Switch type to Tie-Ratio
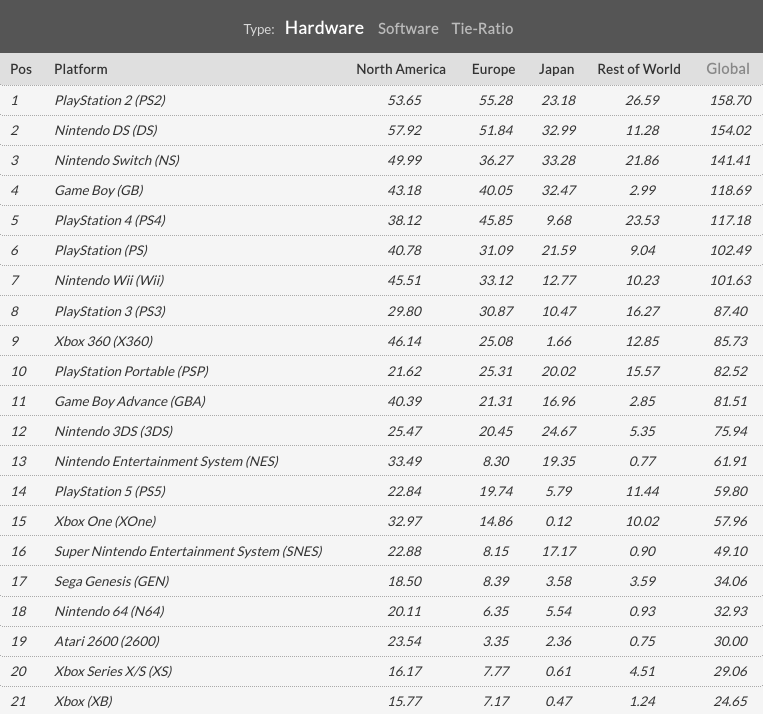This screenshot has width=763, height=714. 482,29
